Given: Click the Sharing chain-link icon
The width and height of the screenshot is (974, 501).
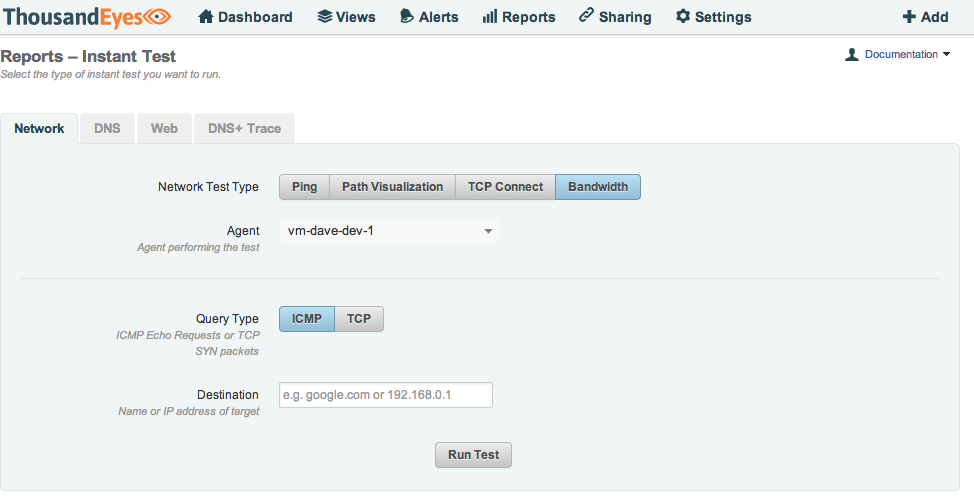Looking at the screenshot, I should tap(586, 16).
